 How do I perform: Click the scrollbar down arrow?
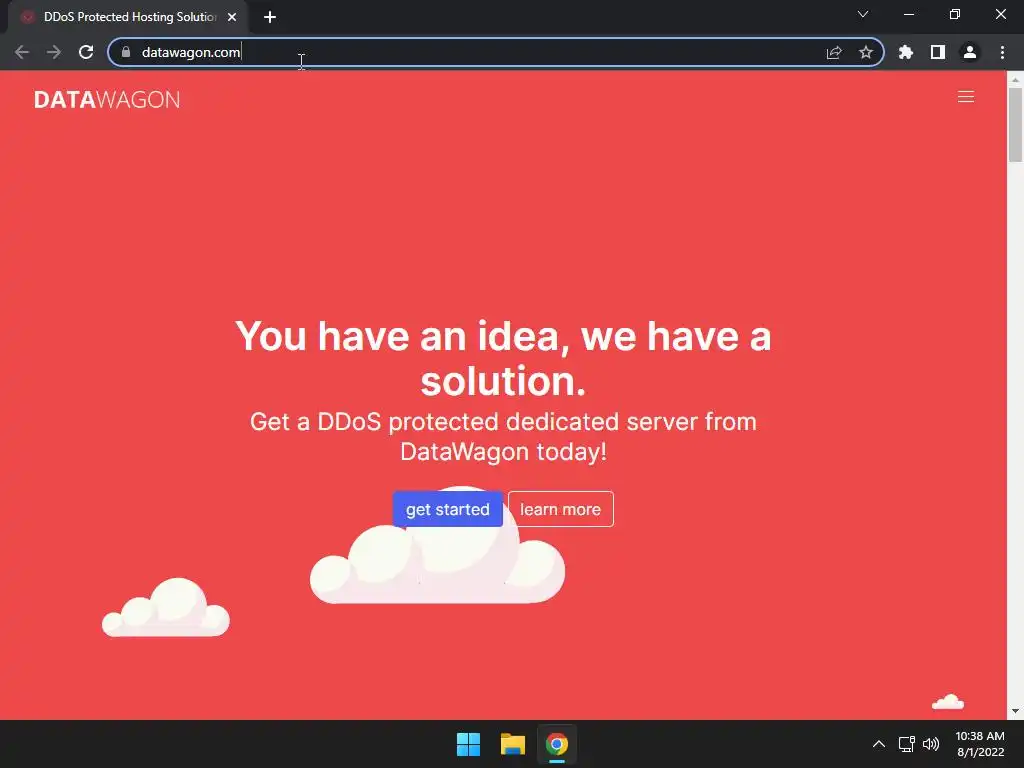1015,711
